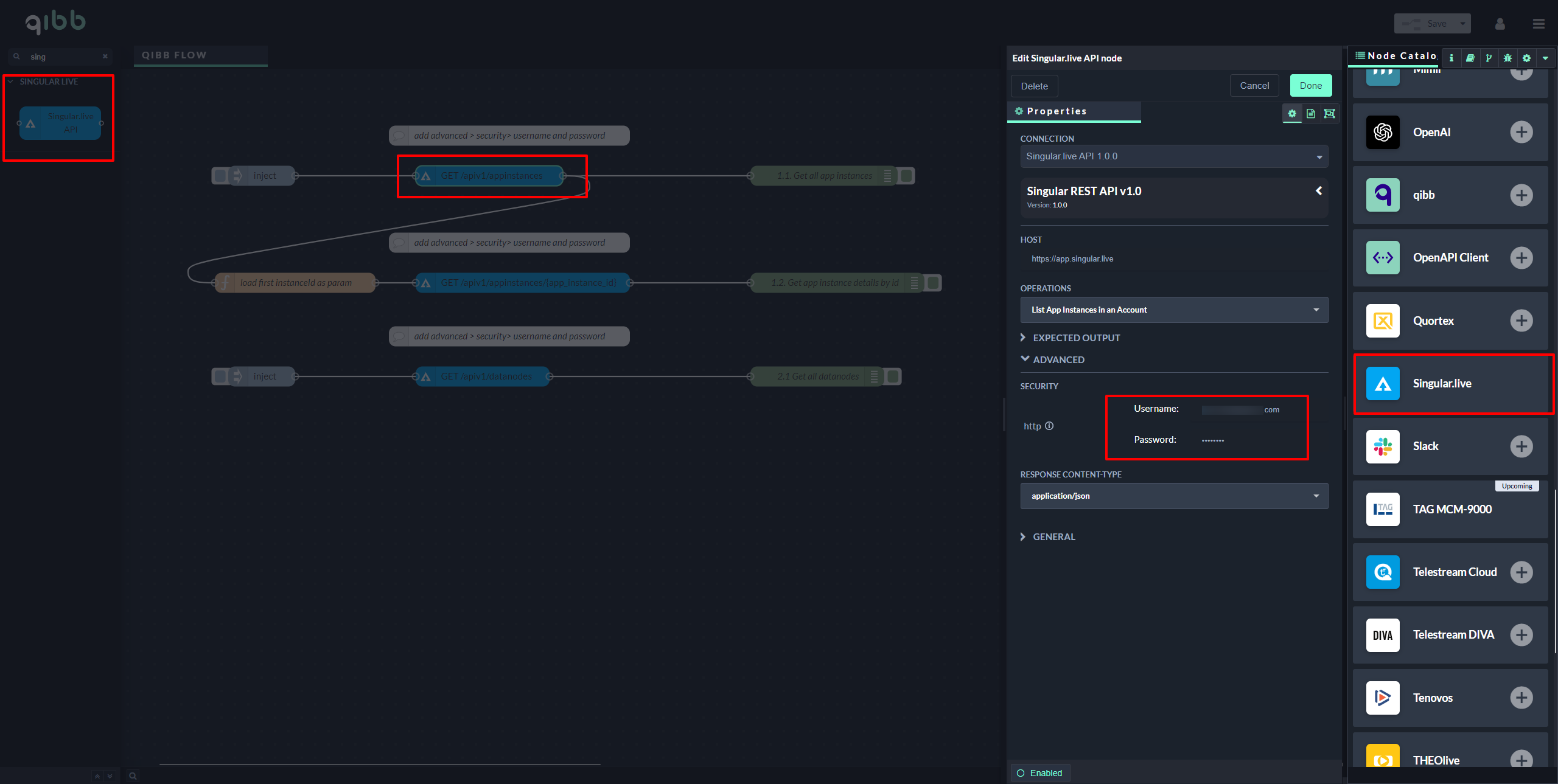Trigger the first inject node button

[220, 176]
